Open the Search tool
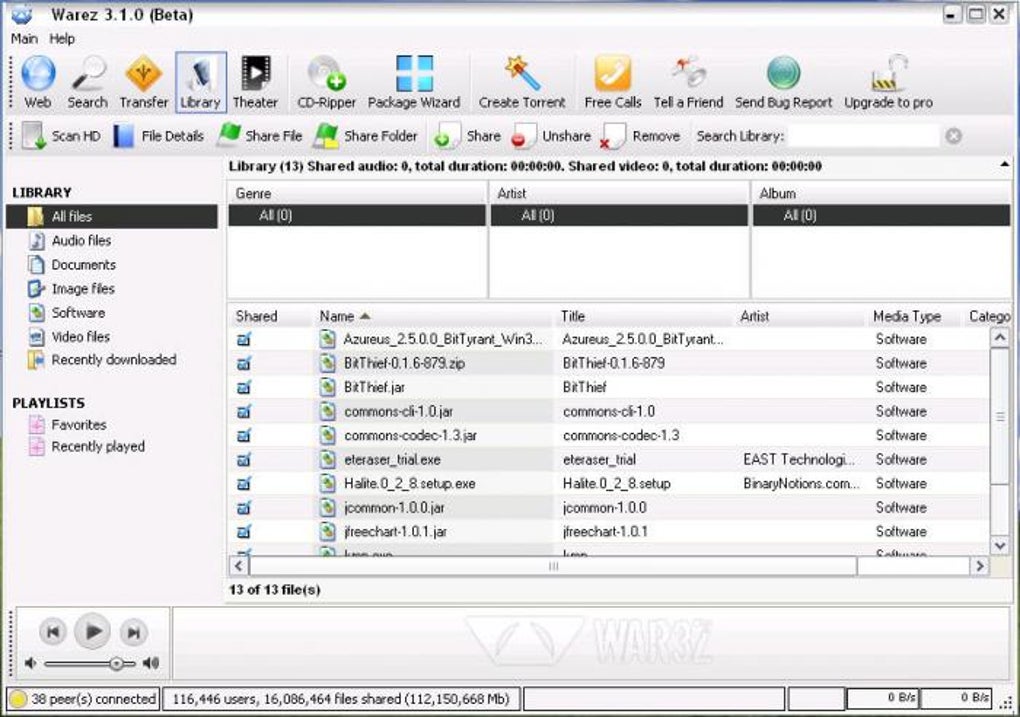Screen dimensions: 1020x717 tap(87, 83)
